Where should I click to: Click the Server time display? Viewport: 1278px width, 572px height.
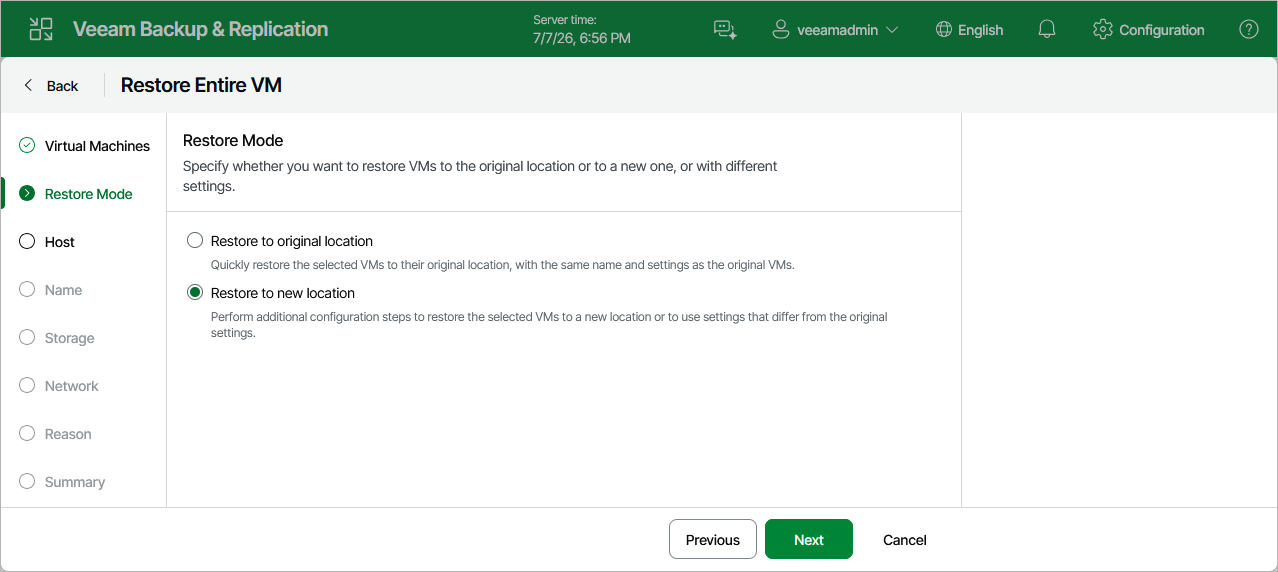click(582, 29)
